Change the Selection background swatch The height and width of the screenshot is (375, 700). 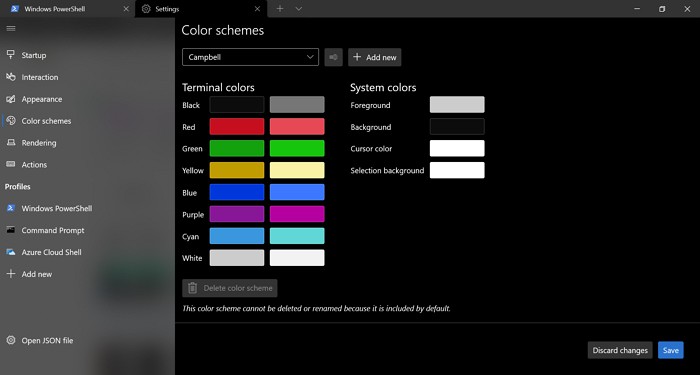[457, 171]
